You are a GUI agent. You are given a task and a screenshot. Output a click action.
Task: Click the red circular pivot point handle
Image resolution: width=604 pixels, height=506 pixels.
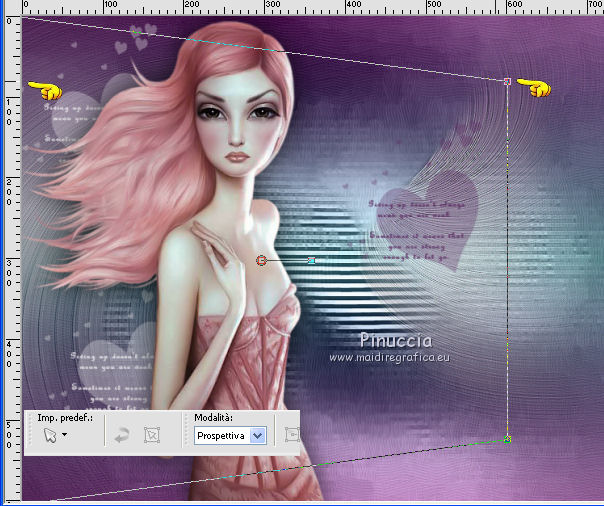tap(261, 261)
